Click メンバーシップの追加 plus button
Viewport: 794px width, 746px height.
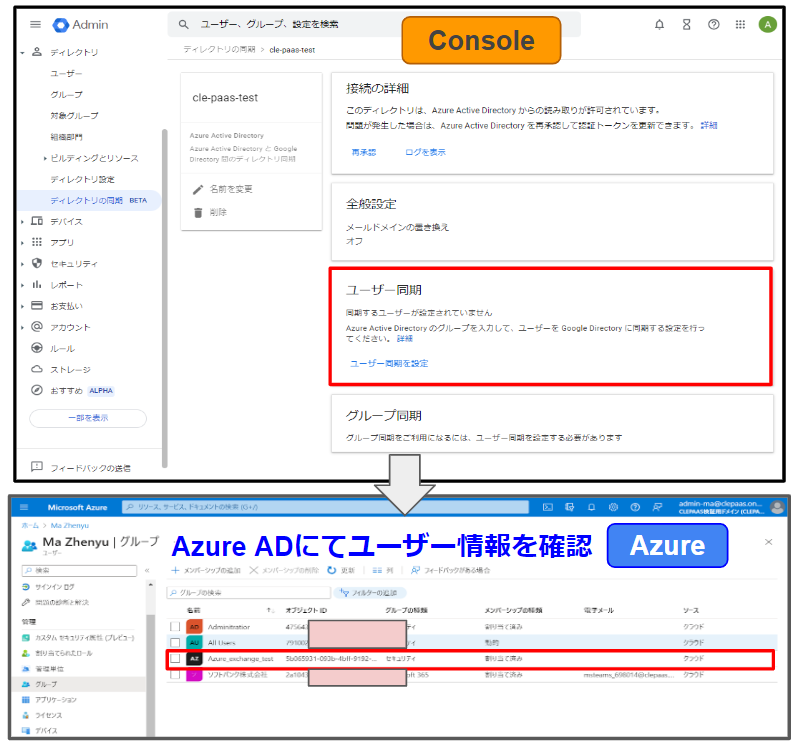click(x=206, y=570)
